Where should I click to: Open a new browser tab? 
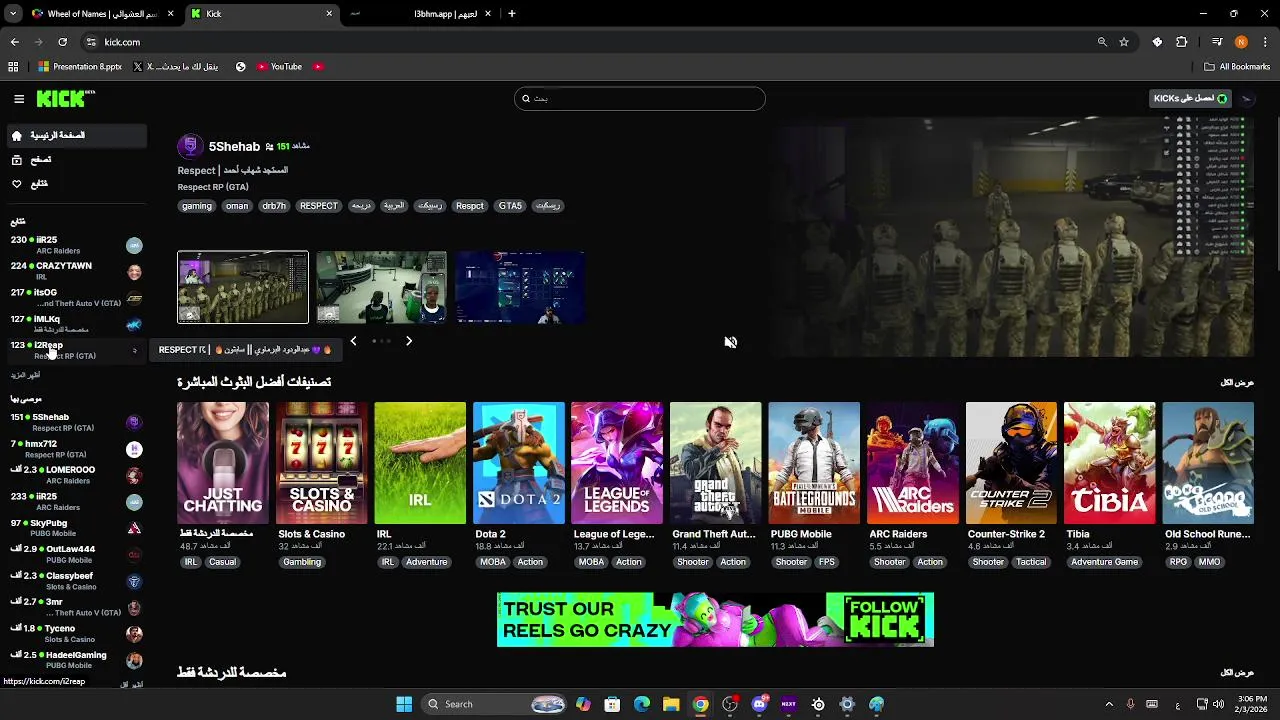[x=512, y=14]
